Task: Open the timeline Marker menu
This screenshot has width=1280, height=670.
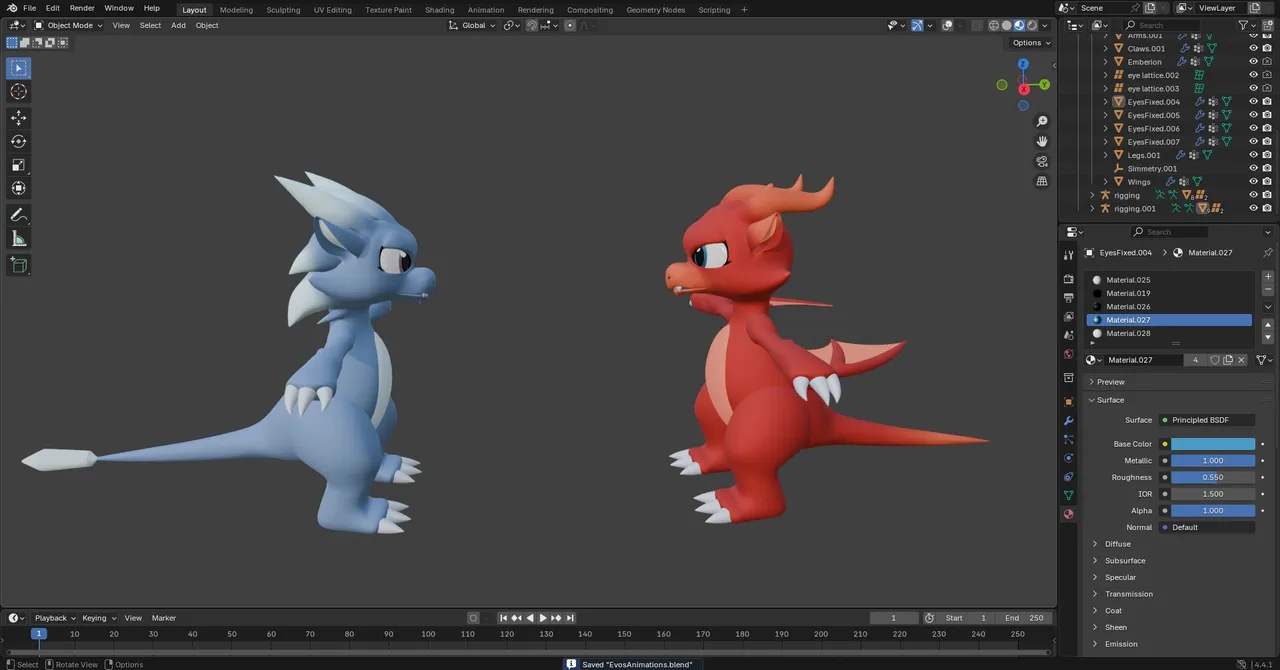Action: coord(163,618)
